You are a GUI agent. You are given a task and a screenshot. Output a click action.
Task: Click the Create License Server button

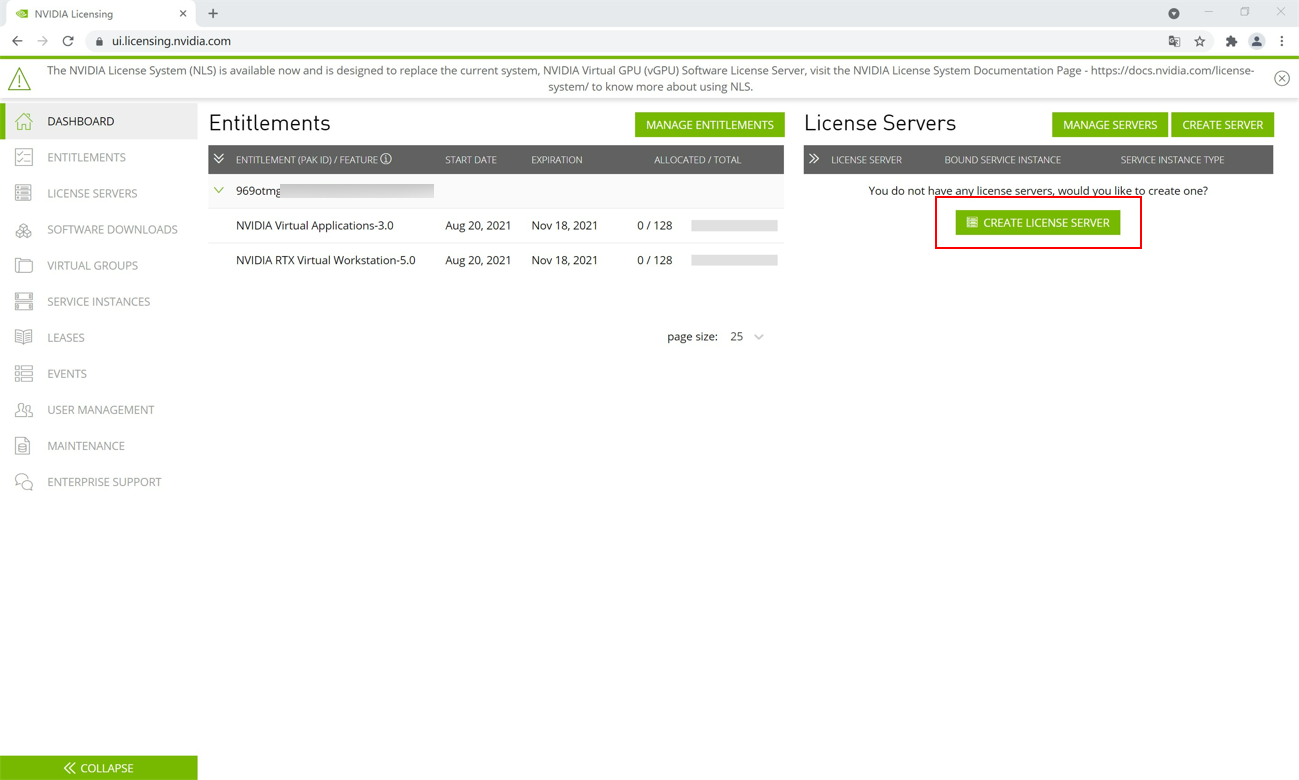tap(1037, 222)
